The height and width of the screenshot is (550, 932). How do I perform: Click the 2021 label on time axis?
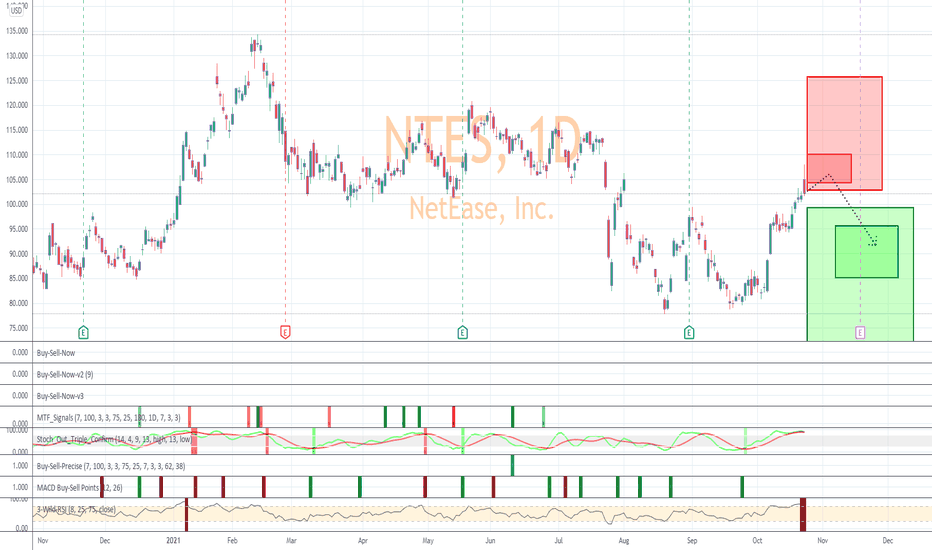tap(173, 540)
